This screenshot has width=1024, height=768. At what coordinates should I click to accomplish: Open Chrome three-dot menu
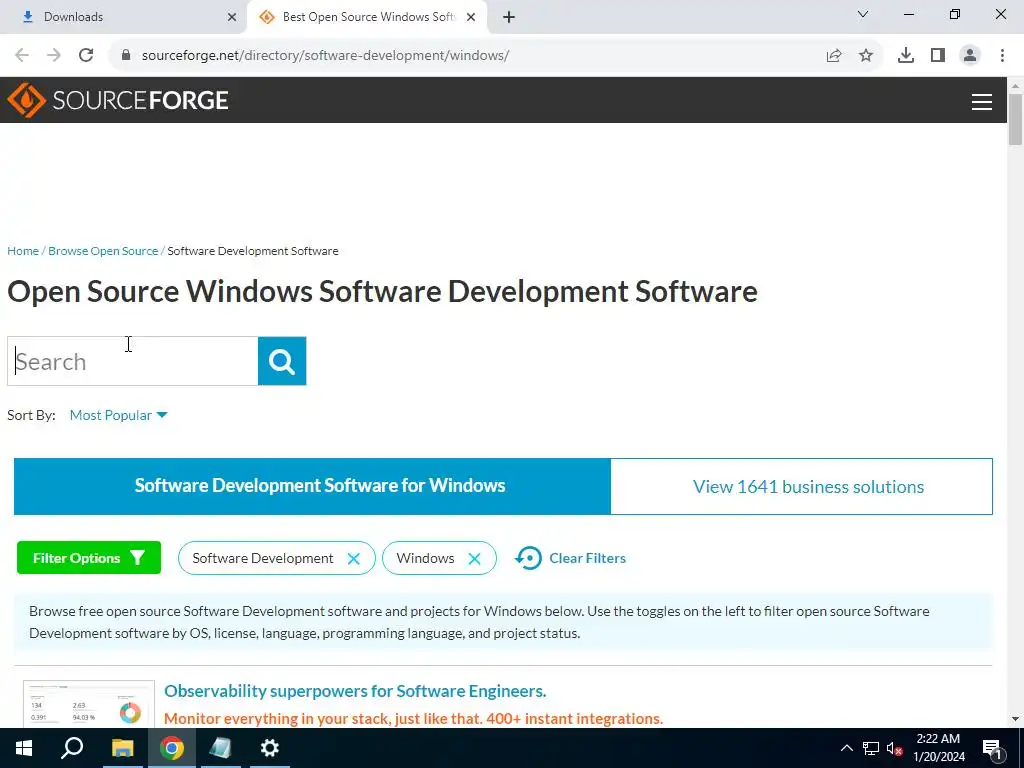[x=1002, y=56]
